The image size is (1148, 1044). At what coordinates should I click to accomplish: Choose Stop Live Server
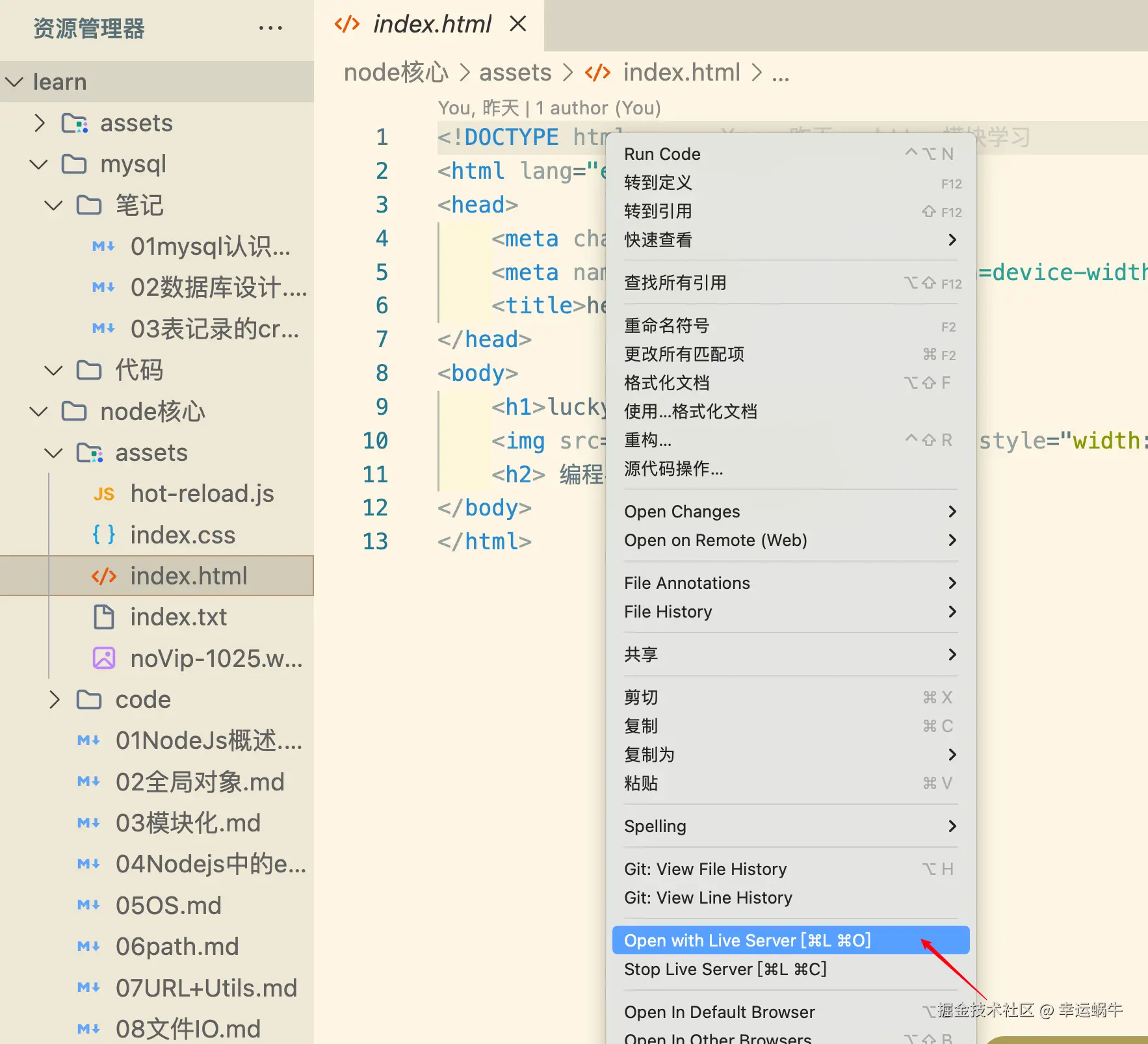(x=790, y=969)
